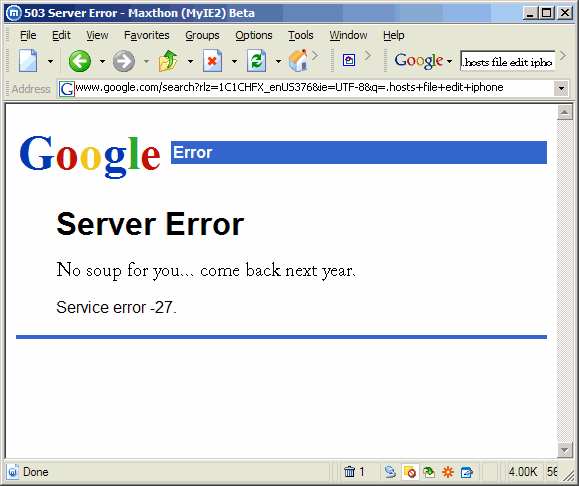Open the View menu
The width and height of the screenshot is (579, 486).
pyautogui.click(x=97, y=35)
